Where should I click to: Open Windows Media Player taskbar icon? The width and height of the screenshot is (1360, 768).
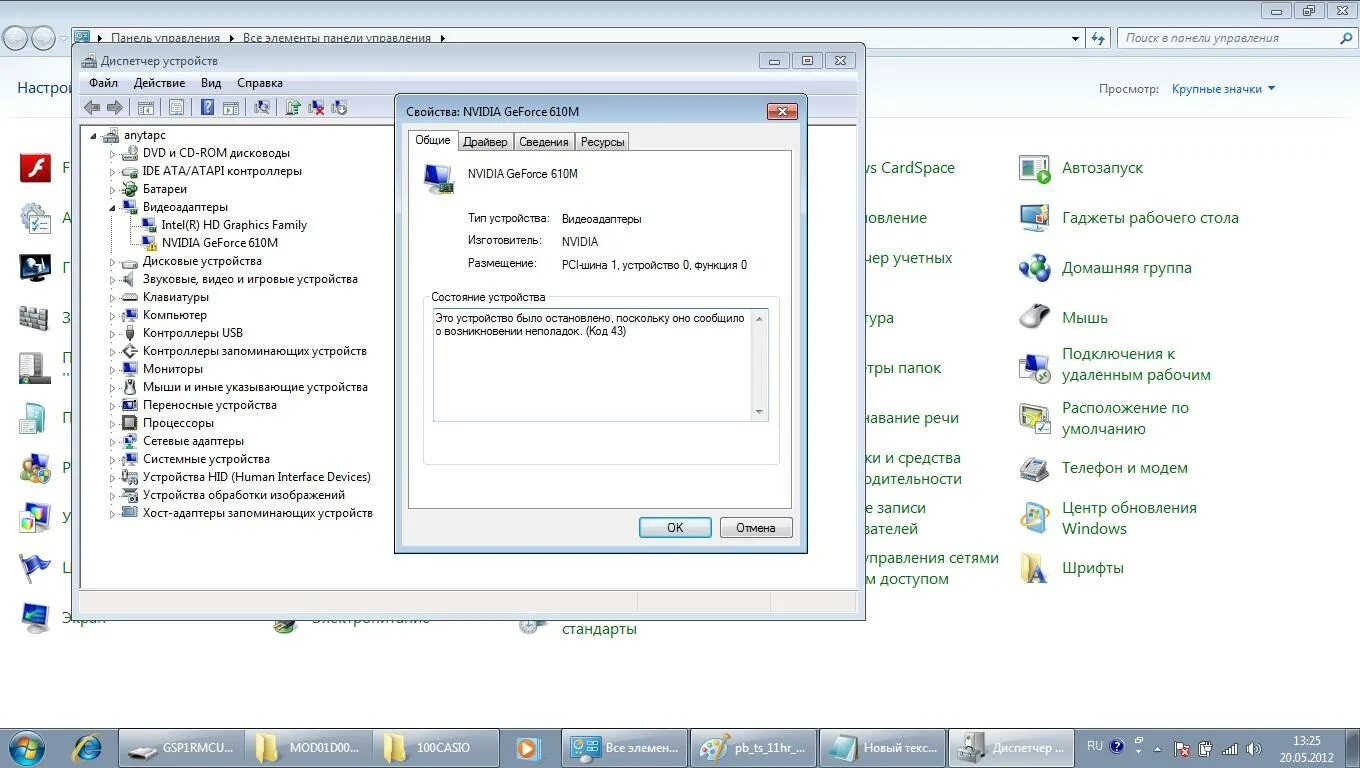(x=527, y=748)
